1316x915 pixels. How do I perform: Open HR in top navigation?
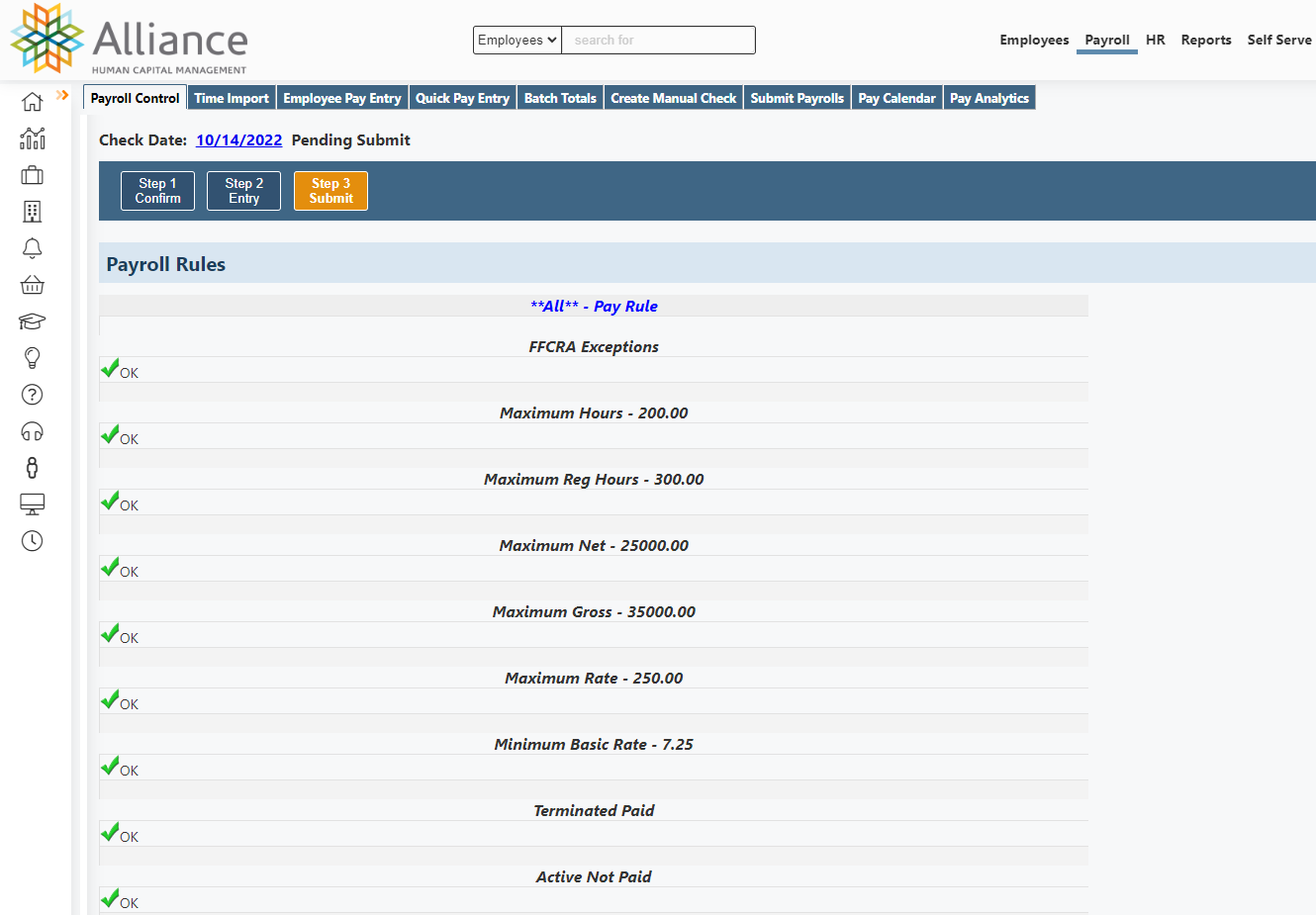click(x=1156, y=40)
